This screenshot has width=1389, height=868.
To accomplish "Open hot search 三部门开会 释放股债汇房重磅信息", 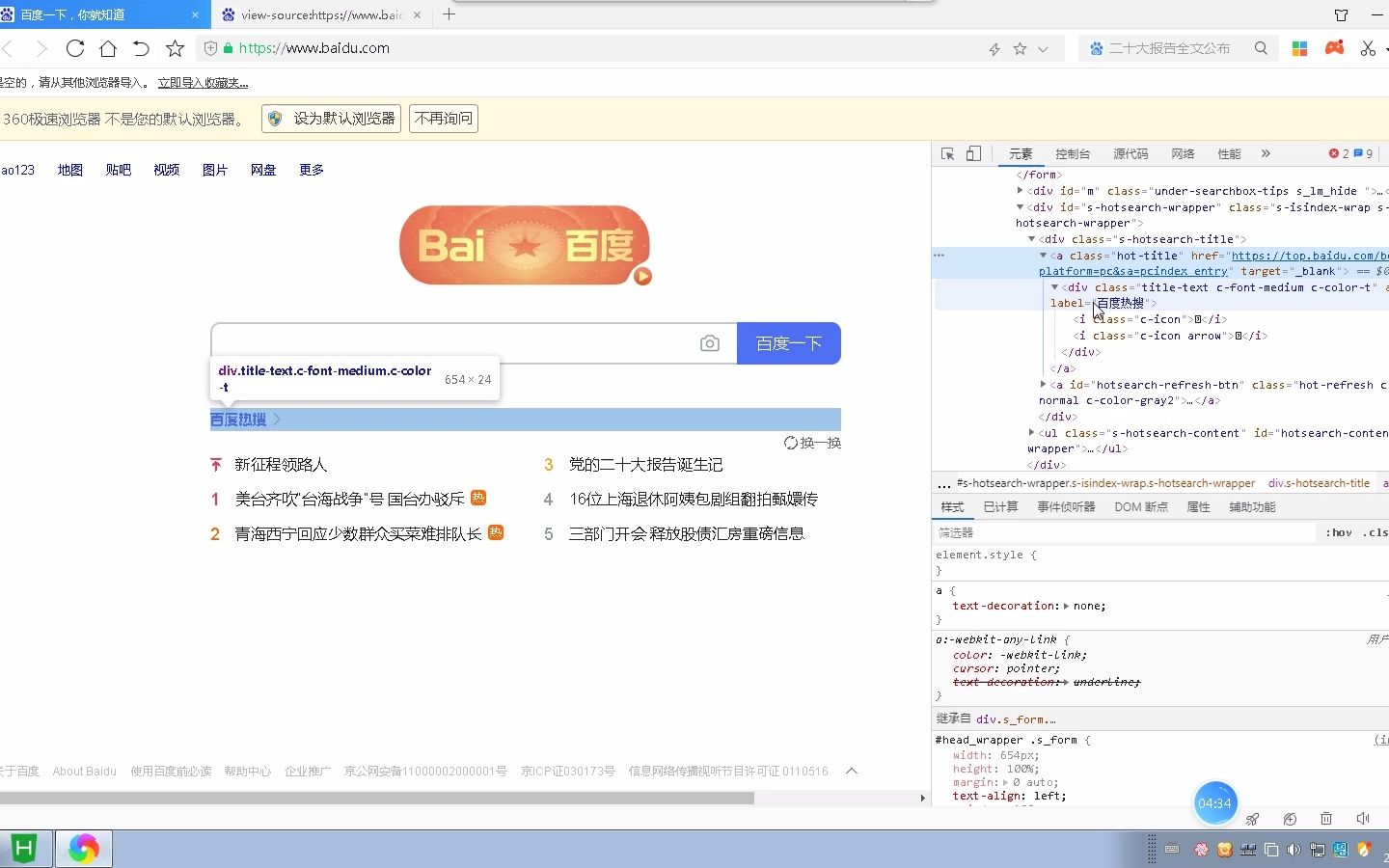I will tap(687, 534).
